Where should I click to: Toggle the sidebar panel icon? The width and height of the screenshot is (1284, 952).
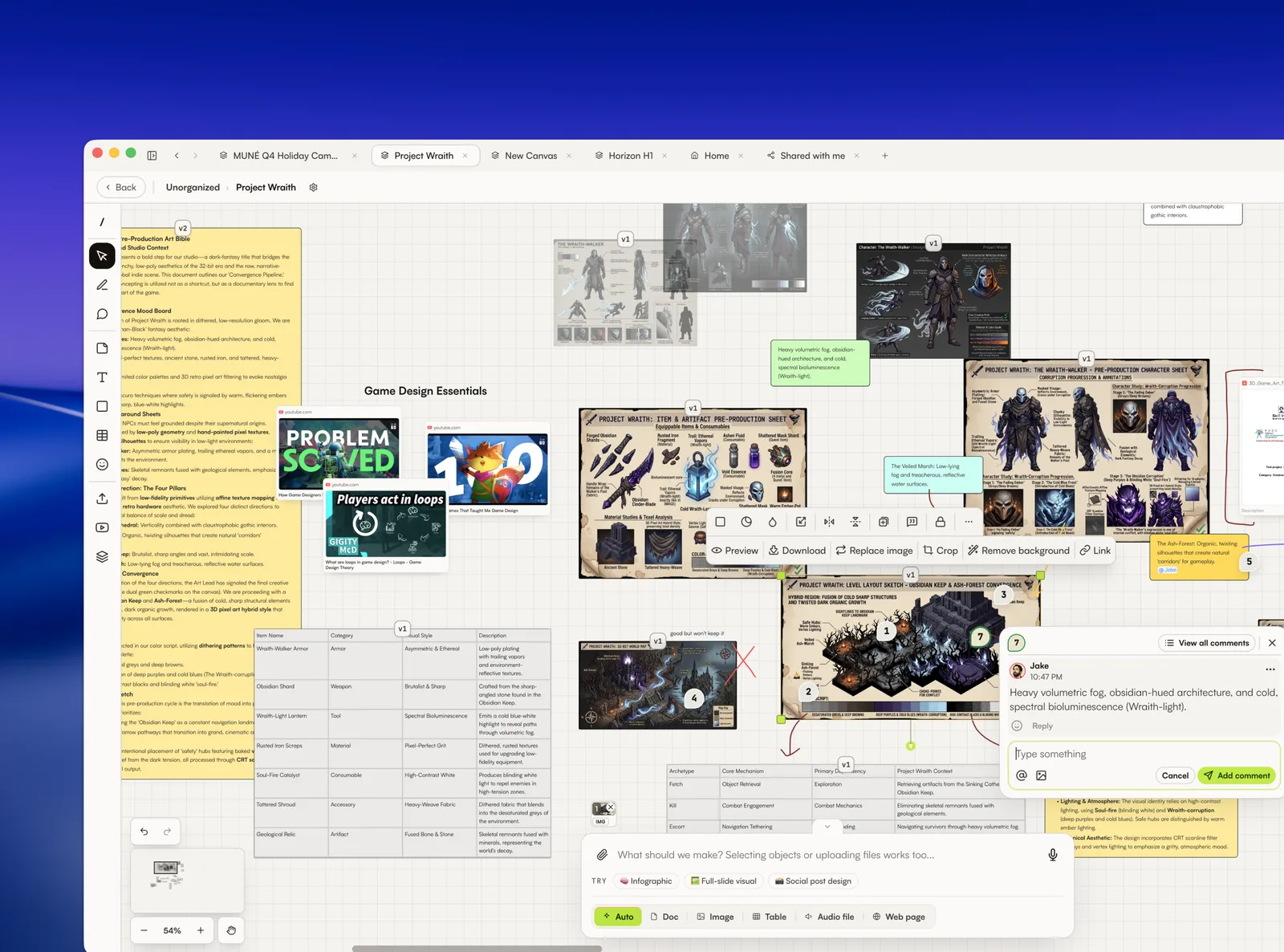tap(152, 156)
